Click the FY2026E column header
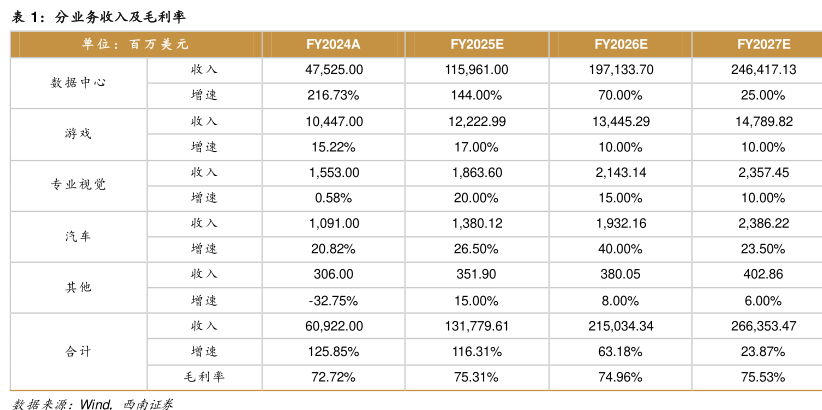Image resolution: width=822 pixels, height=410 pixels. [621, 45]
